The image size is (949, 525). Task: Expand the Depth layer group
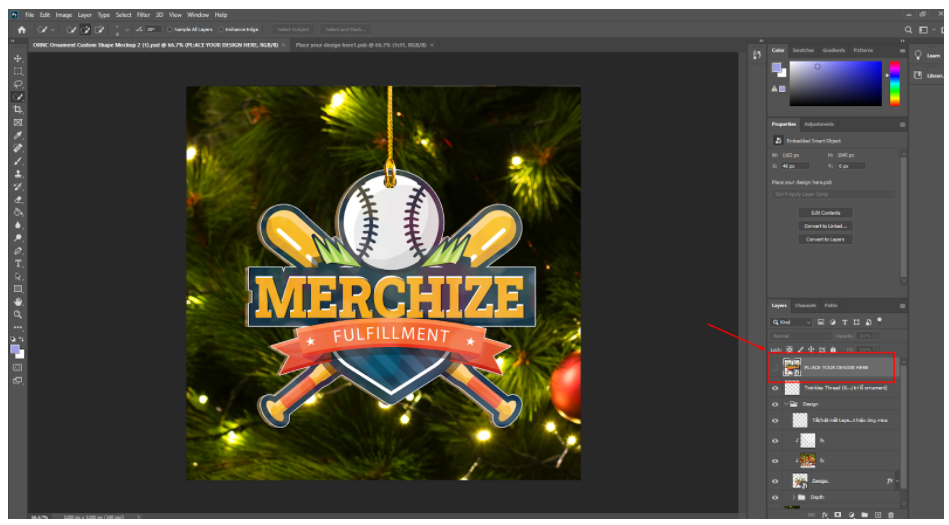click(794, 497)
